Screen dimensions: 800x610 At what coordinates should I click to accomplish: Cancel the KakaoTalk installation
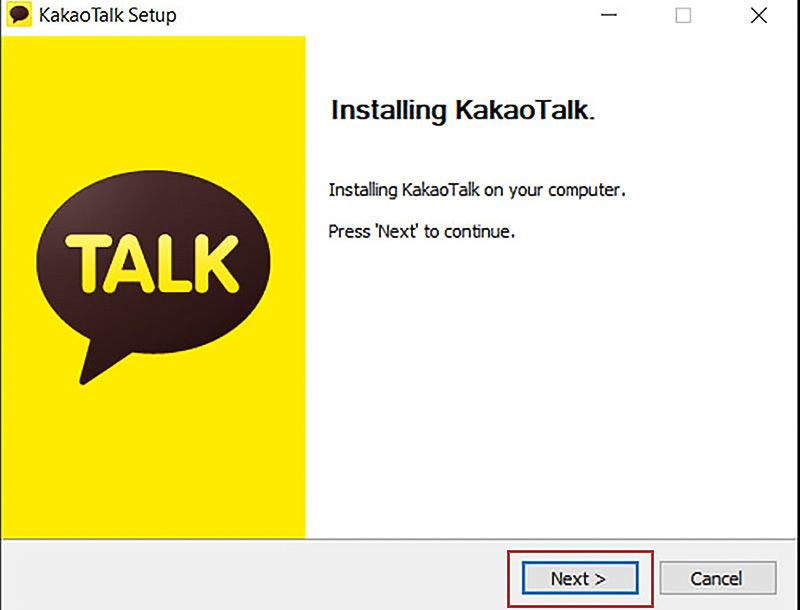coord(717,578)
